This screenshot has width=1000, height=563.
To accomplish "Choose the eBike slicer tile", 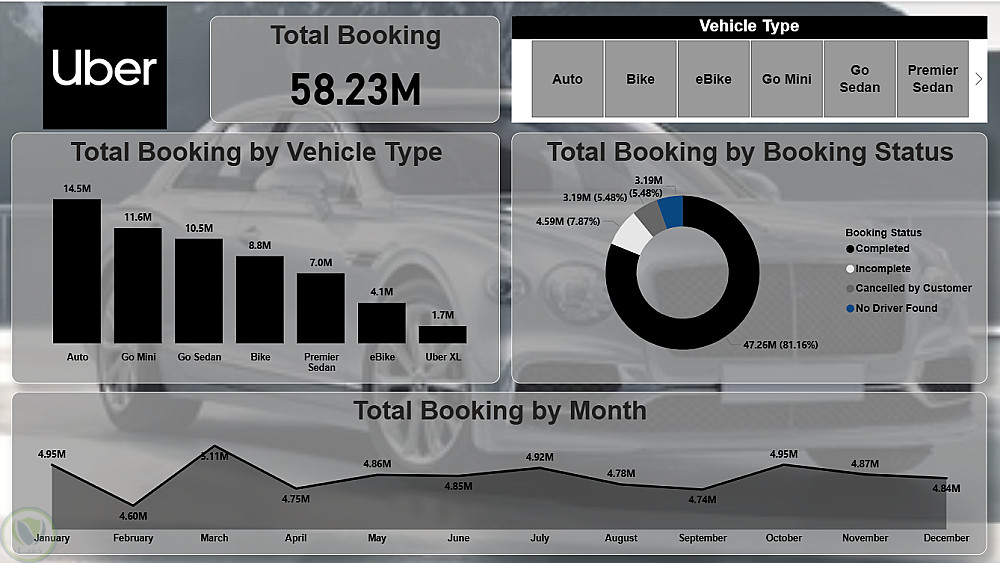I will pyautogui.click(x=714, y=79).
